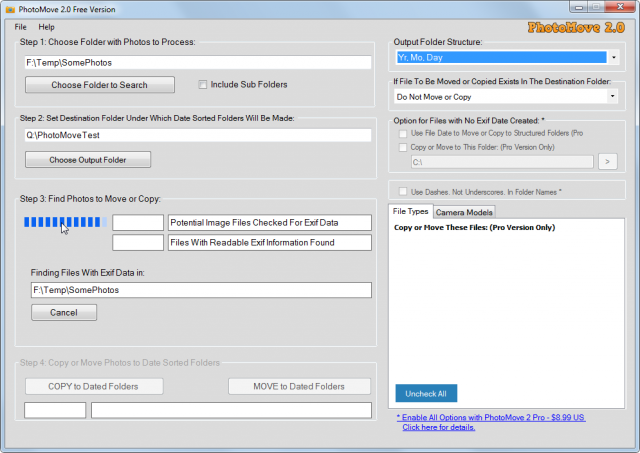Open the Help menu
Image resolution: width=640 pixels, height=453 pixels.
coord(46,27)
